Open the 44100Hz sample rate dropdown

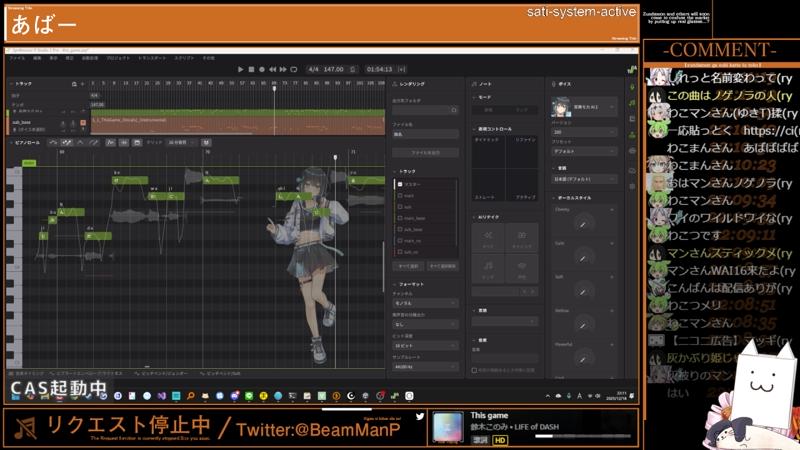[x=426, y=367]
